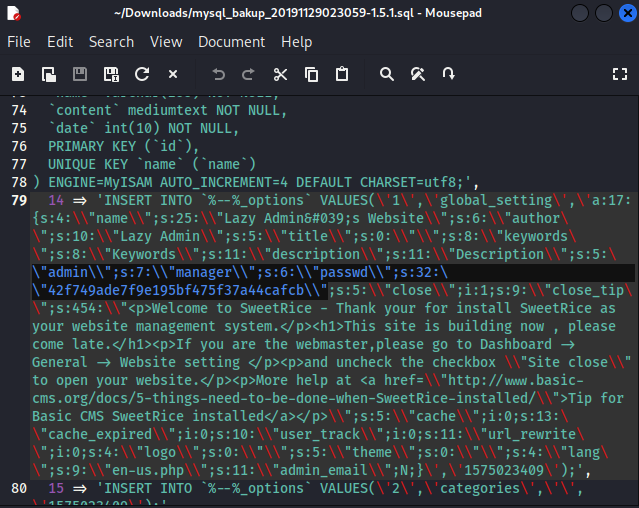Open the Document menu
The height and width of the screenshot is (508, 639).
click(232, 42)
